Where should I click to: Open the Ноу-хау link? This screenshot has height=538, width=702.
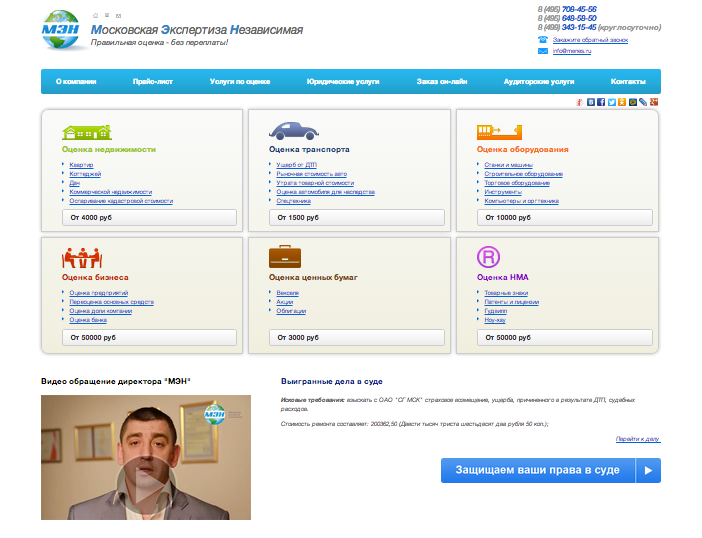[495, 320]
